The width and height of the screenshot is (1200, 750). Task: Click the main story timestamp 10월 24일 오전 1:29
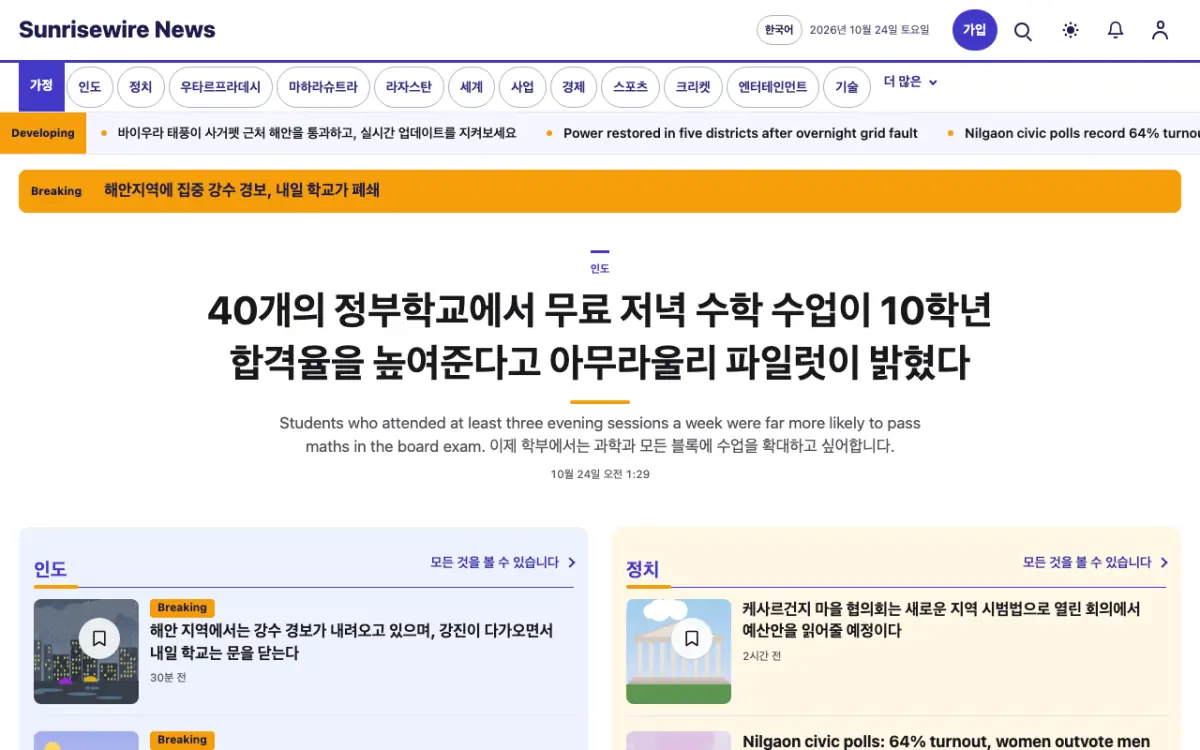[x=600, y=474]
